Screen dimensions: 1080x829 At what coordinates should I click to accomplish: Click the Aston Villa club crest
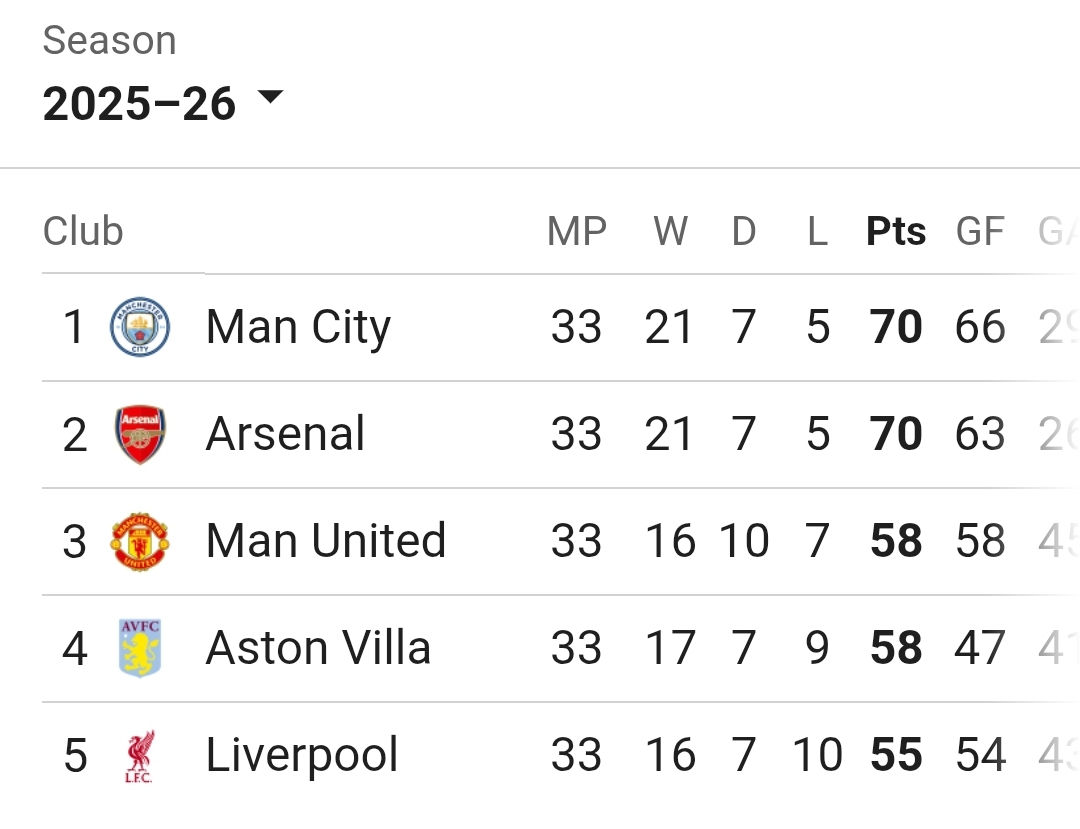tap(140, 648)
